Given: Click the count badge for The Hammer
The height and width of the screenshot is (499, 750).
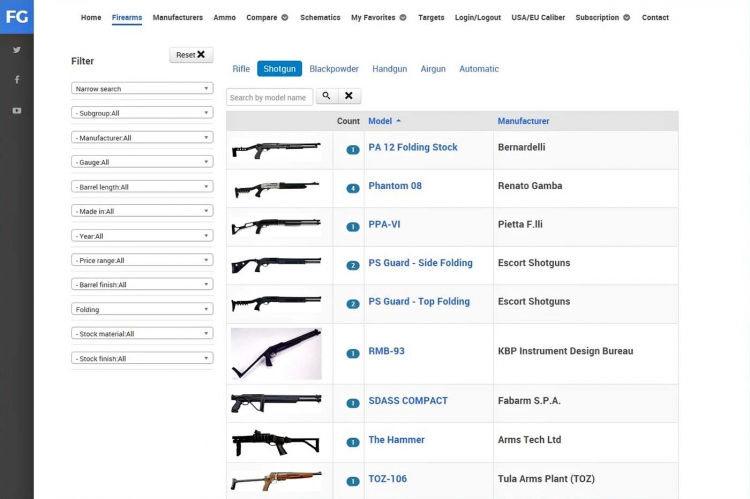Looking at the screenshot, I should click(x=353, y=443).
